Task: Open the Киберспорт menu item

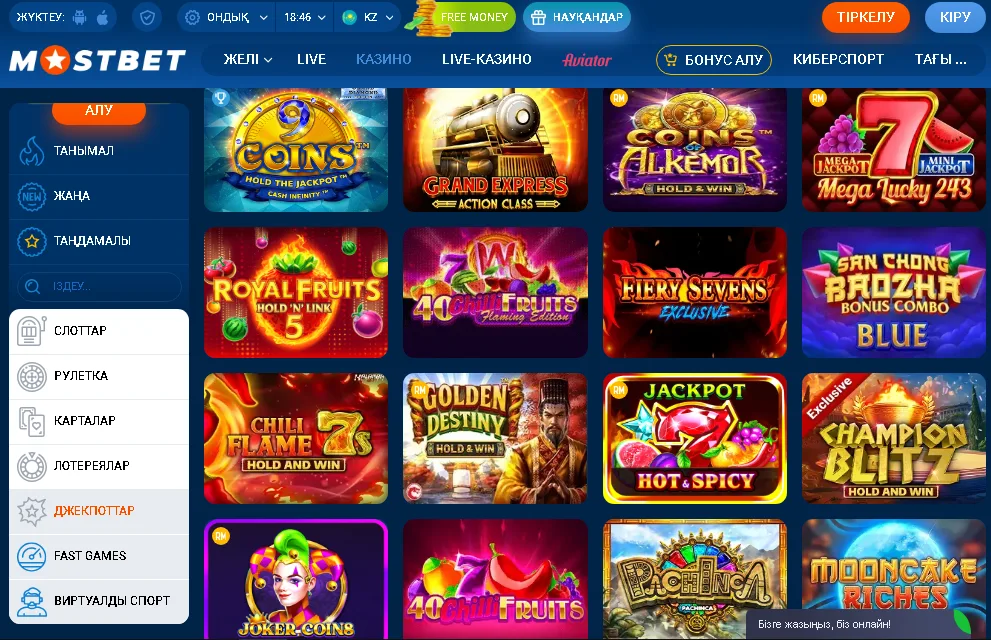Action: 838,59
